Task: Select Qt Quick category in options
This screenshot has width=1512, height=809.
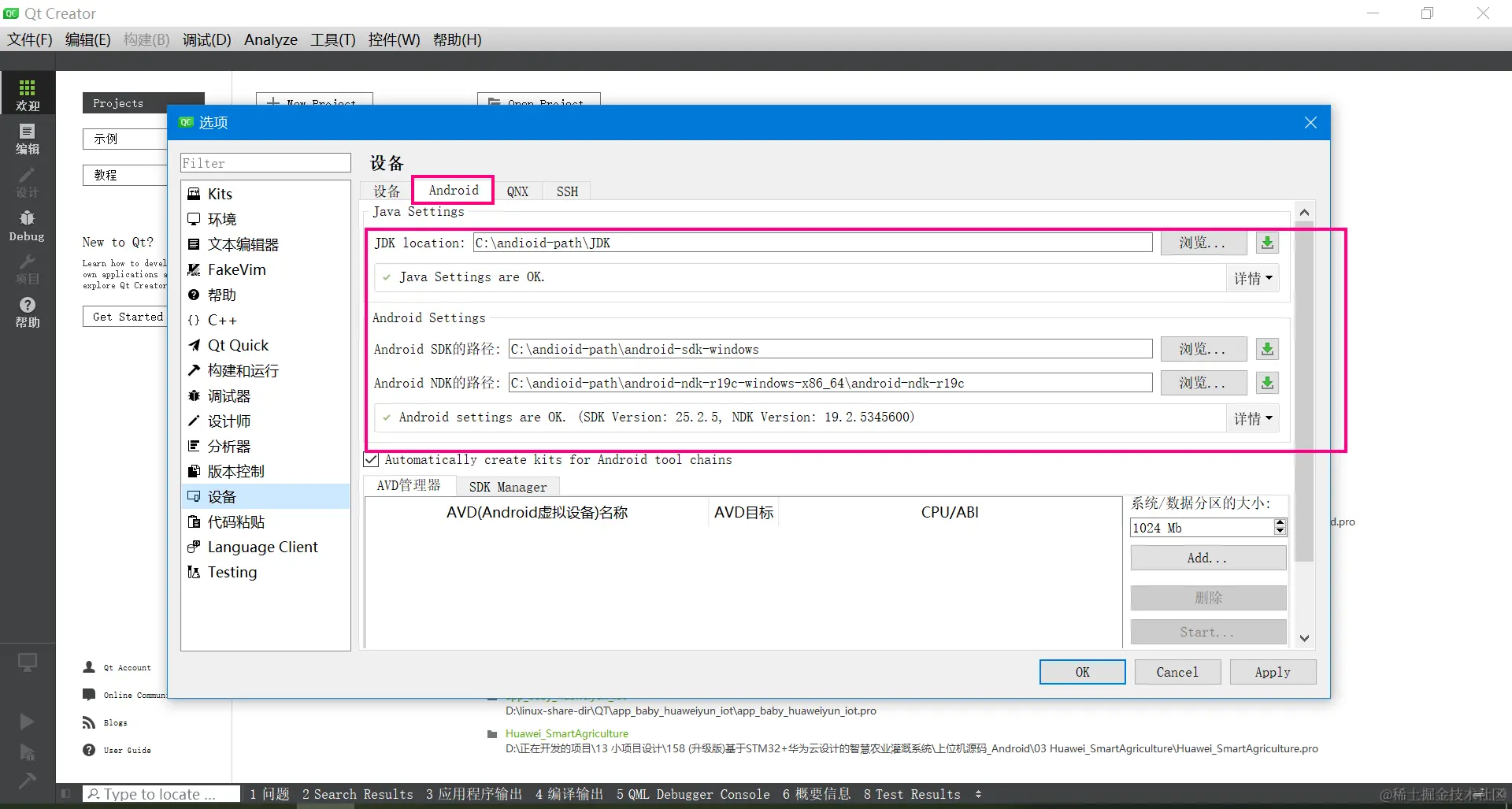Action: pos(265,345)
